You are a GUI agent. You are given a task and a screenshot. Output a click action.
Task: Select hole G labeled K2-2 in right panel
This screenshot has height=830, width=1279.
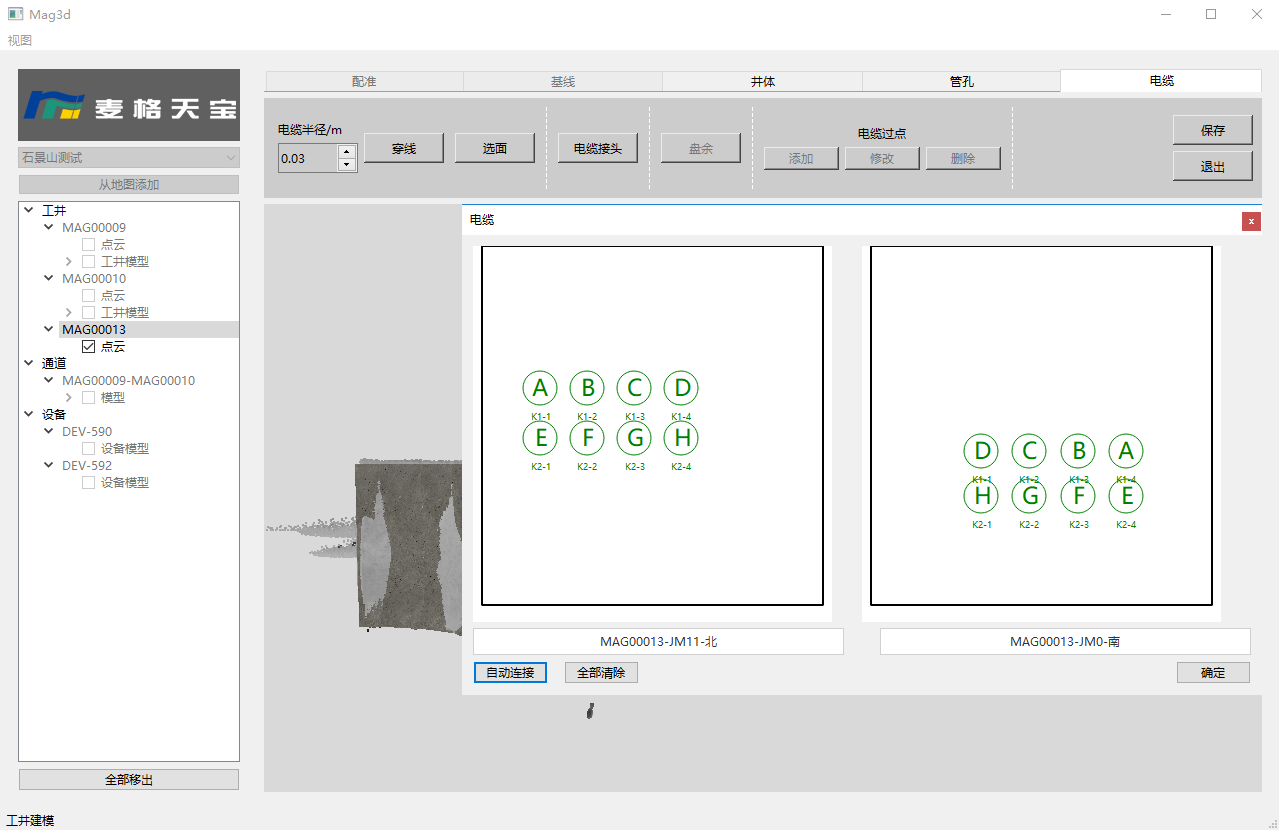(x=1029, y=496)
